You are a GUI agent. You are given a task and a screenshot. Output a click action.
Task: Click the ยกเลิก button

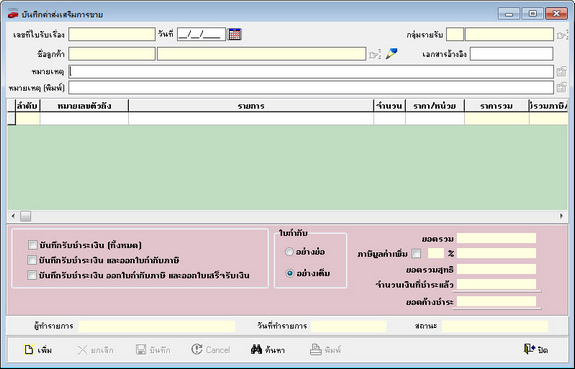click(x=95, y=350)
